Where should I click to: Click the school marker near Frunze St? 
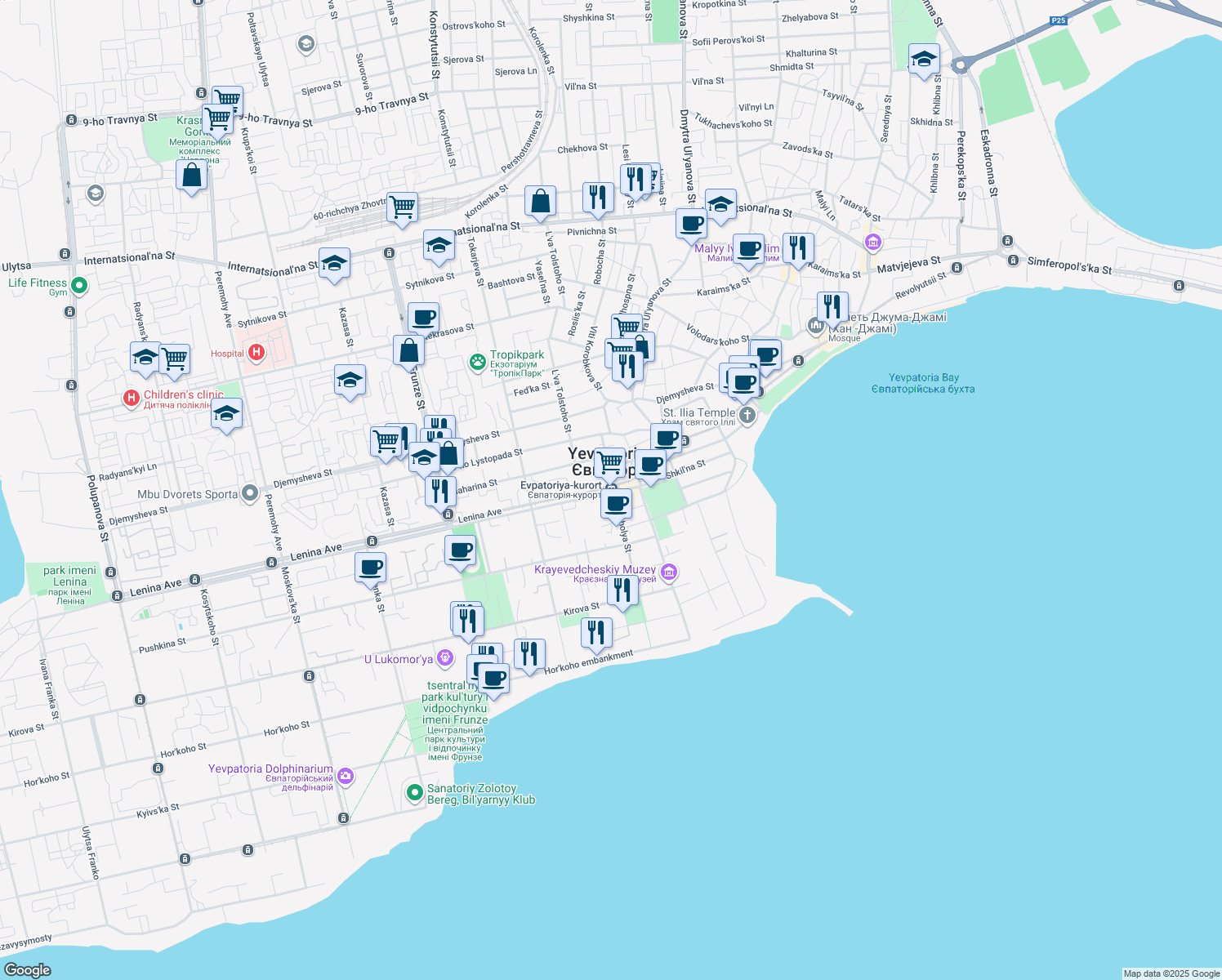click(x=350, y=380)
